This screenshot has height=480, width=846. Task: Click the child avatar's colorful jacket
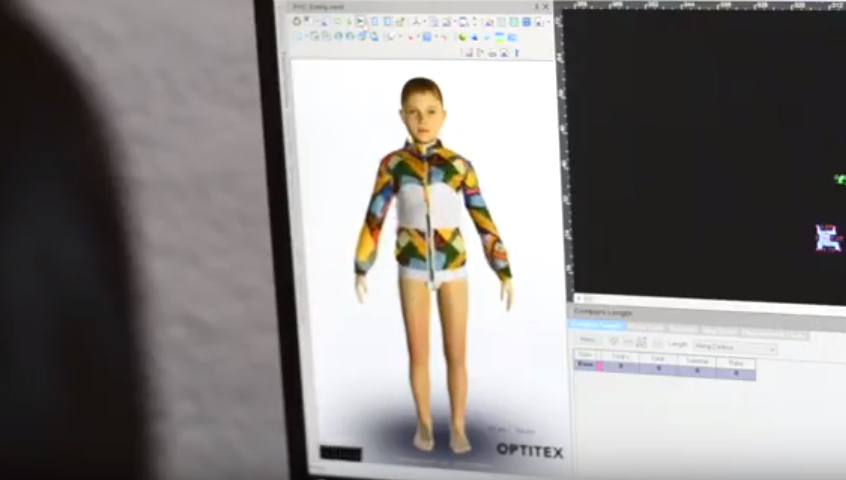point(432,208)
